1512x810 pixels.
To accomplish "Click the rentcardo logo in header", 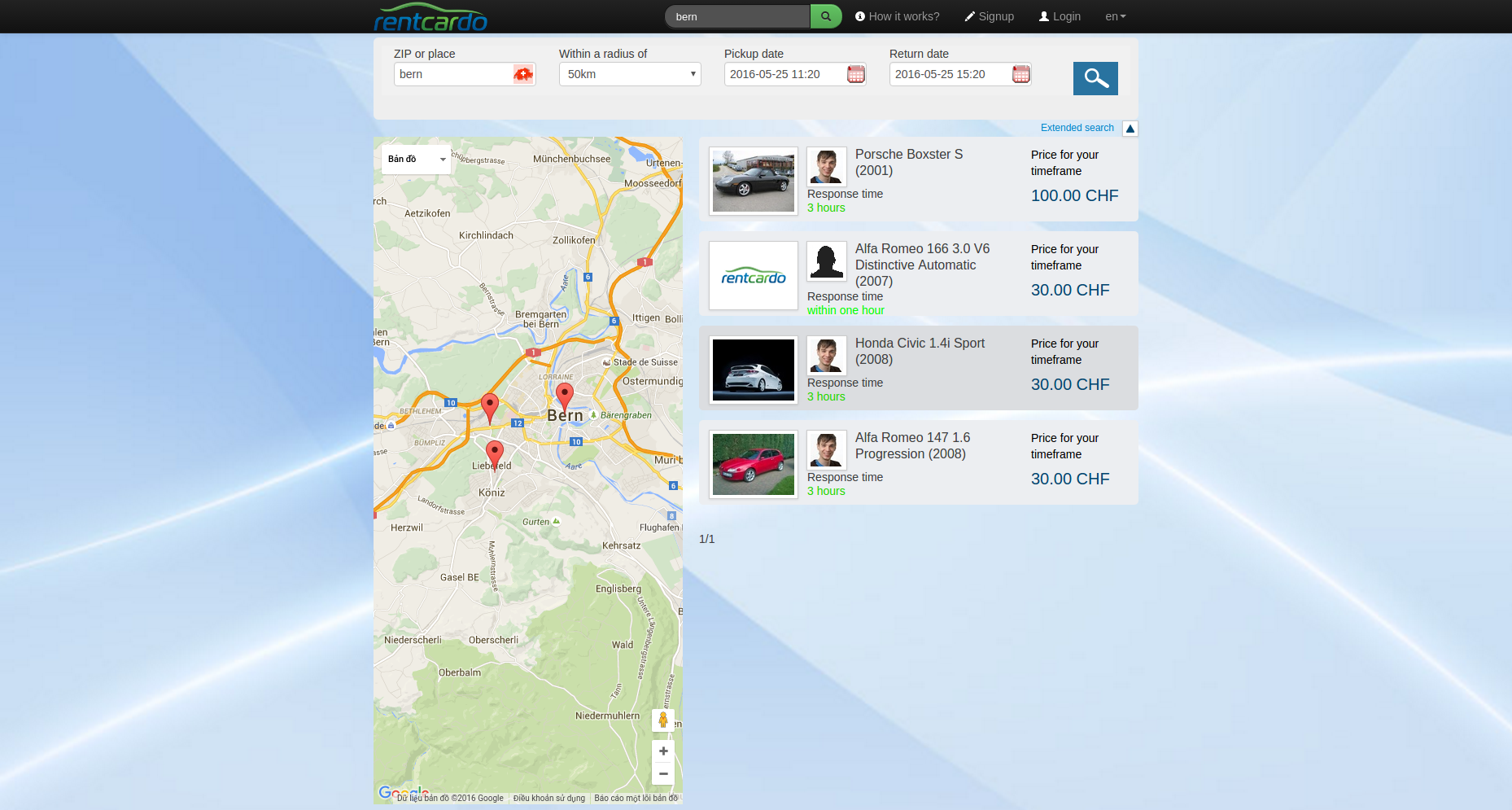I will (x=430, y=18).
